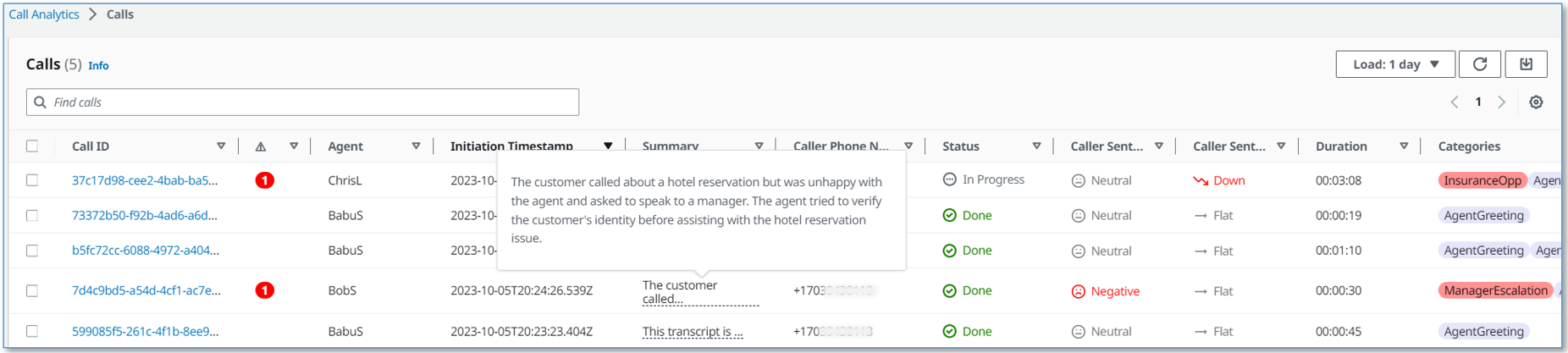
Task: Toggle the select all calls checkbox
Action: pyautogui.click(x=32, y=146)
